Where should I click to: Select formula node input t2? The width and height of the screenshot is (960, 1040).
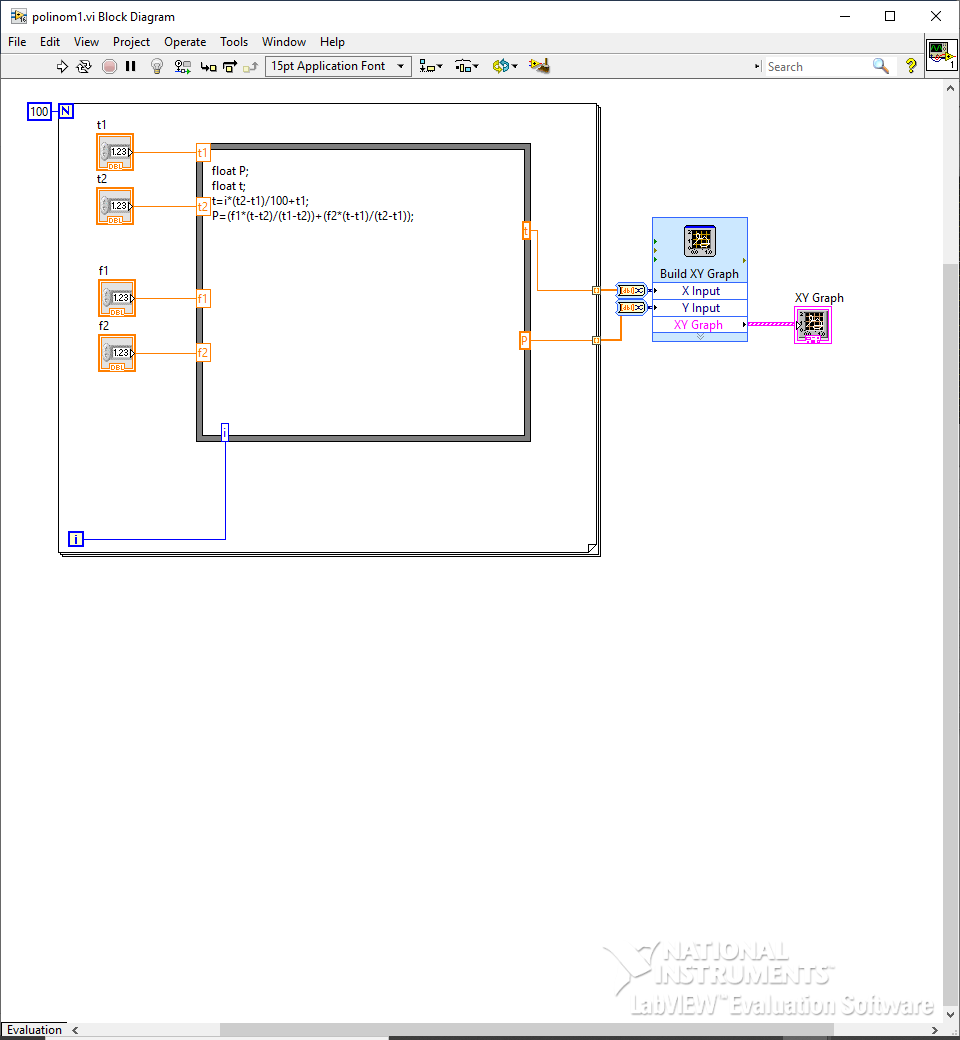203,206
